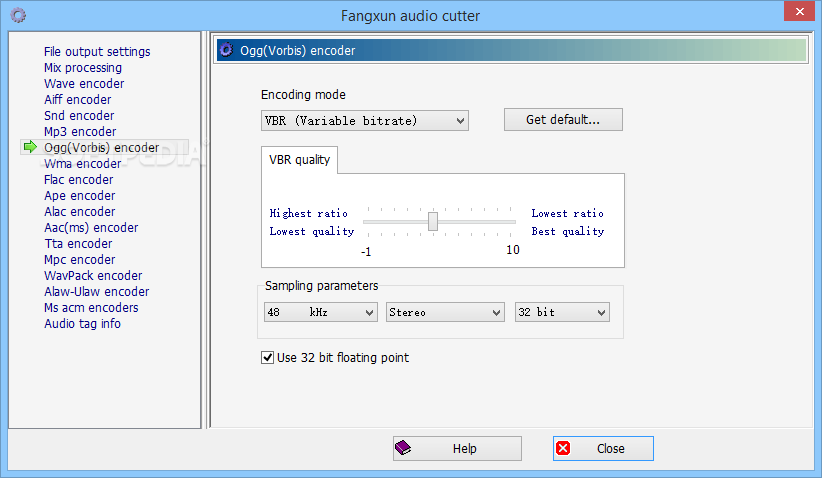The height and width of the screenshot is (478, 822).
Task: Open Wma encoder settings
Action: (x=82, y=164)
